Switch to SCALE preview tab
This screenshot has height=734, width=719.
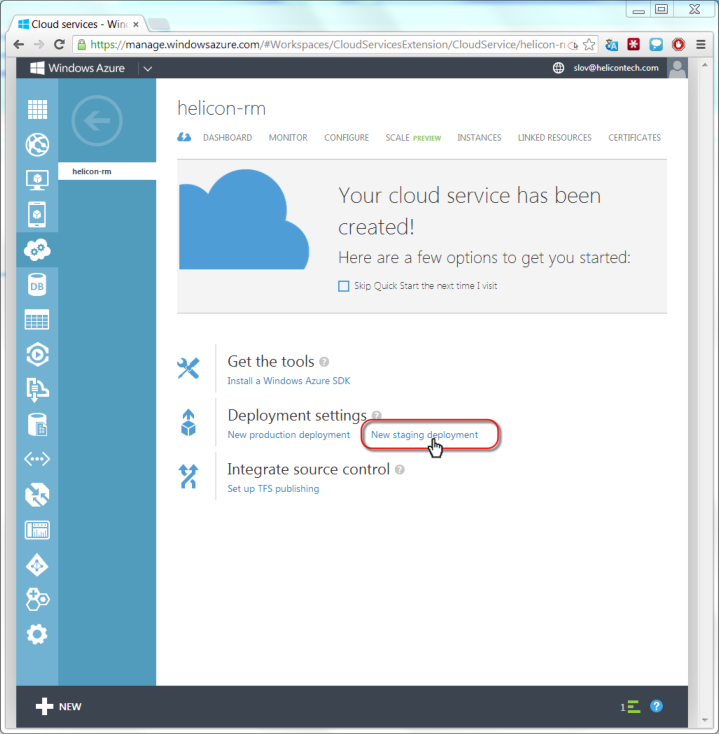(x=413, y=138)
